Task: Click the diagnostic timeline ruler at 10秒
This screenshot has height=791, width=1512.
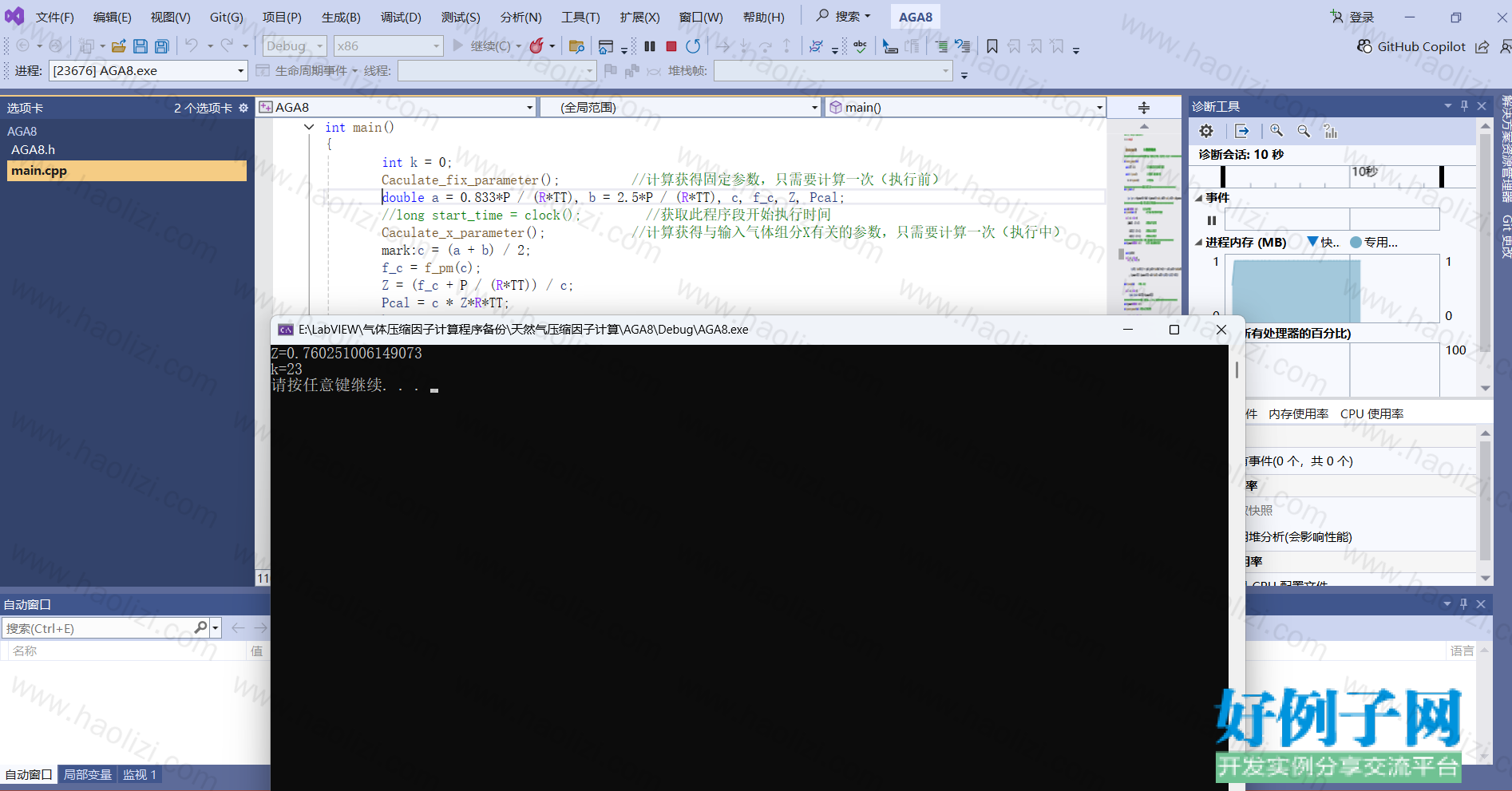Action: (1364, 172)
